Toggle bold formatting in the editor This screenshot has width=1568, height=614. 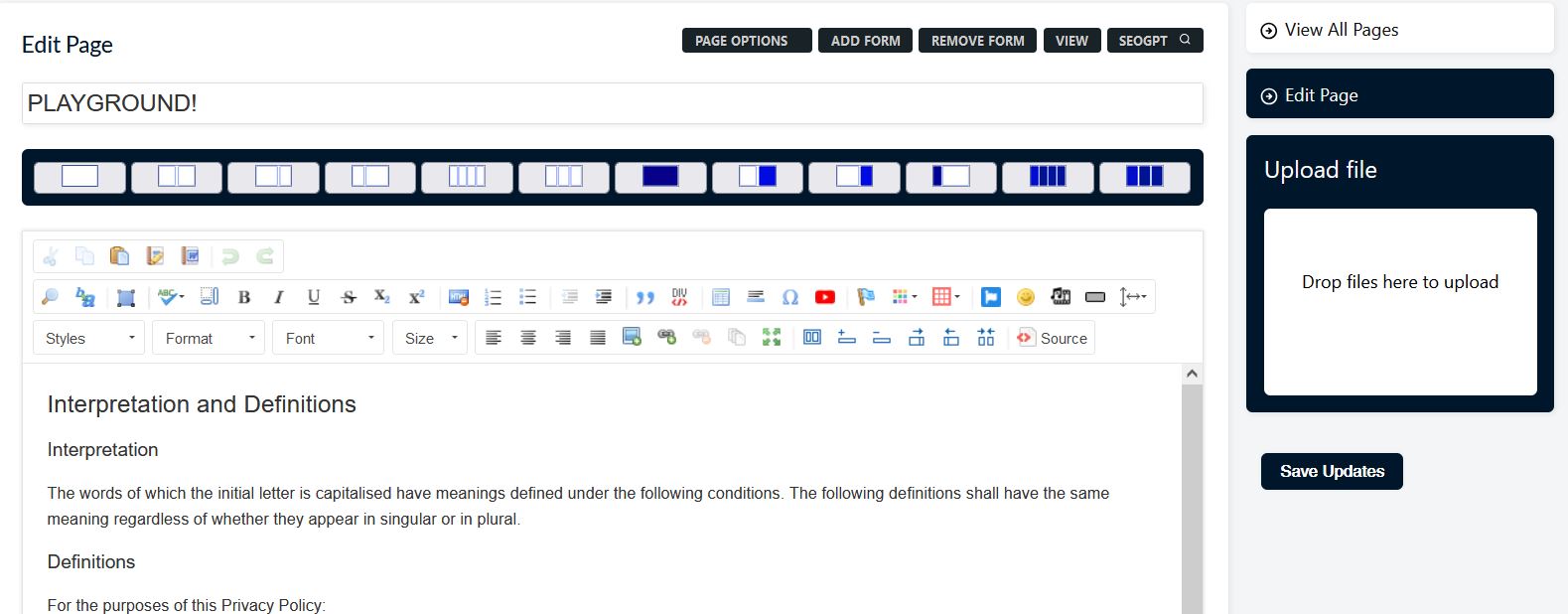tap(244, 297)
